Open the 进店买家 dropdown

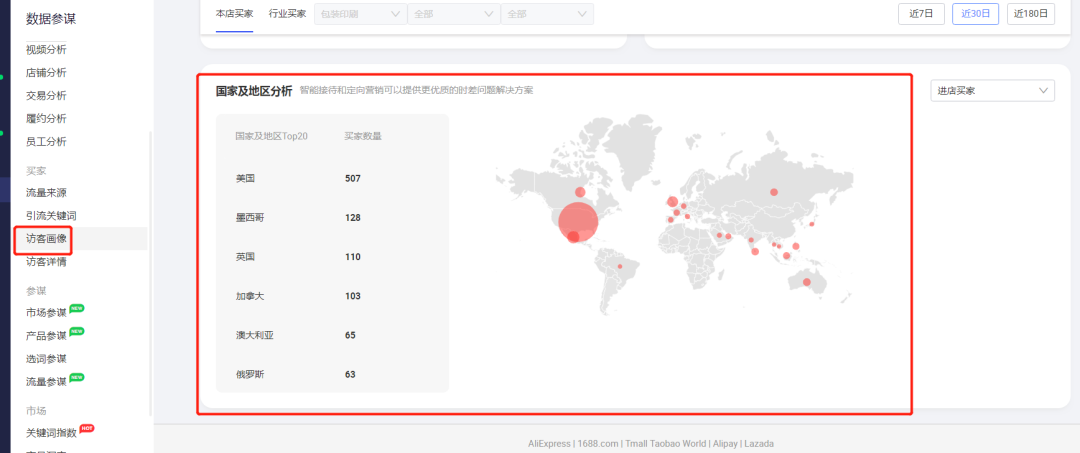coord(992,91)
